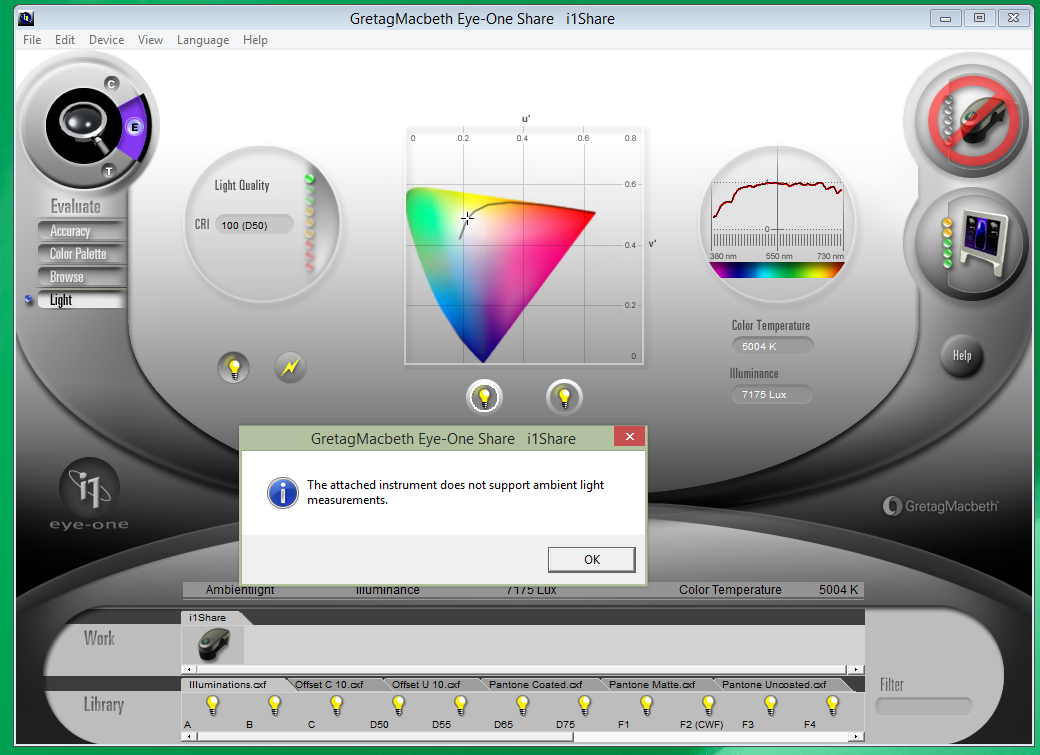The height and width of the screenshot is (755, 1040).
Task: Click OK in the message dialog
Action: coord(592,559)
